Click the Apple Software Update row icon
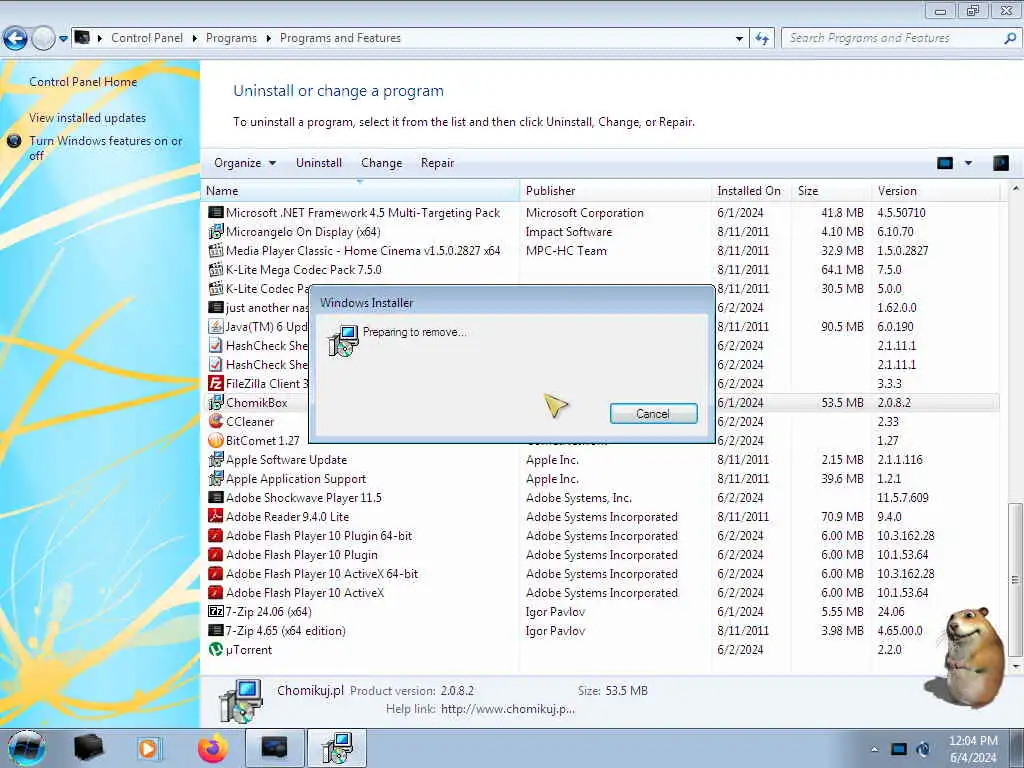Screen dimensions: 1024x768 click(216, 459)
